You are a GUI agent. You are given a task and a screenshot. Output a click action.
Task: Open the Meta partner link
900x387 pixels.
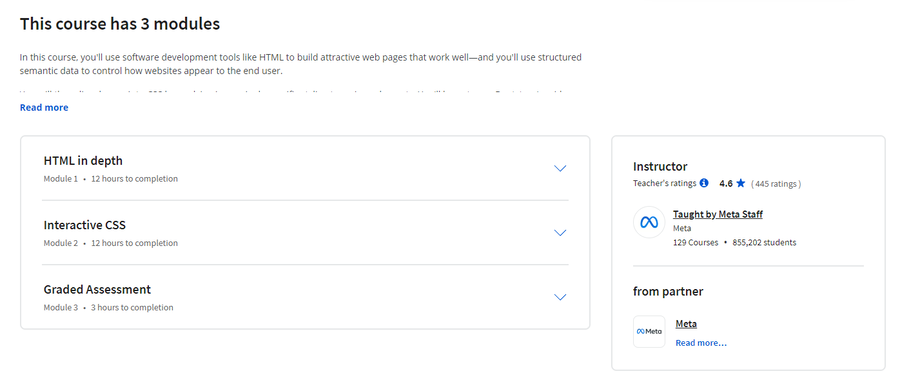click(686, 324)
